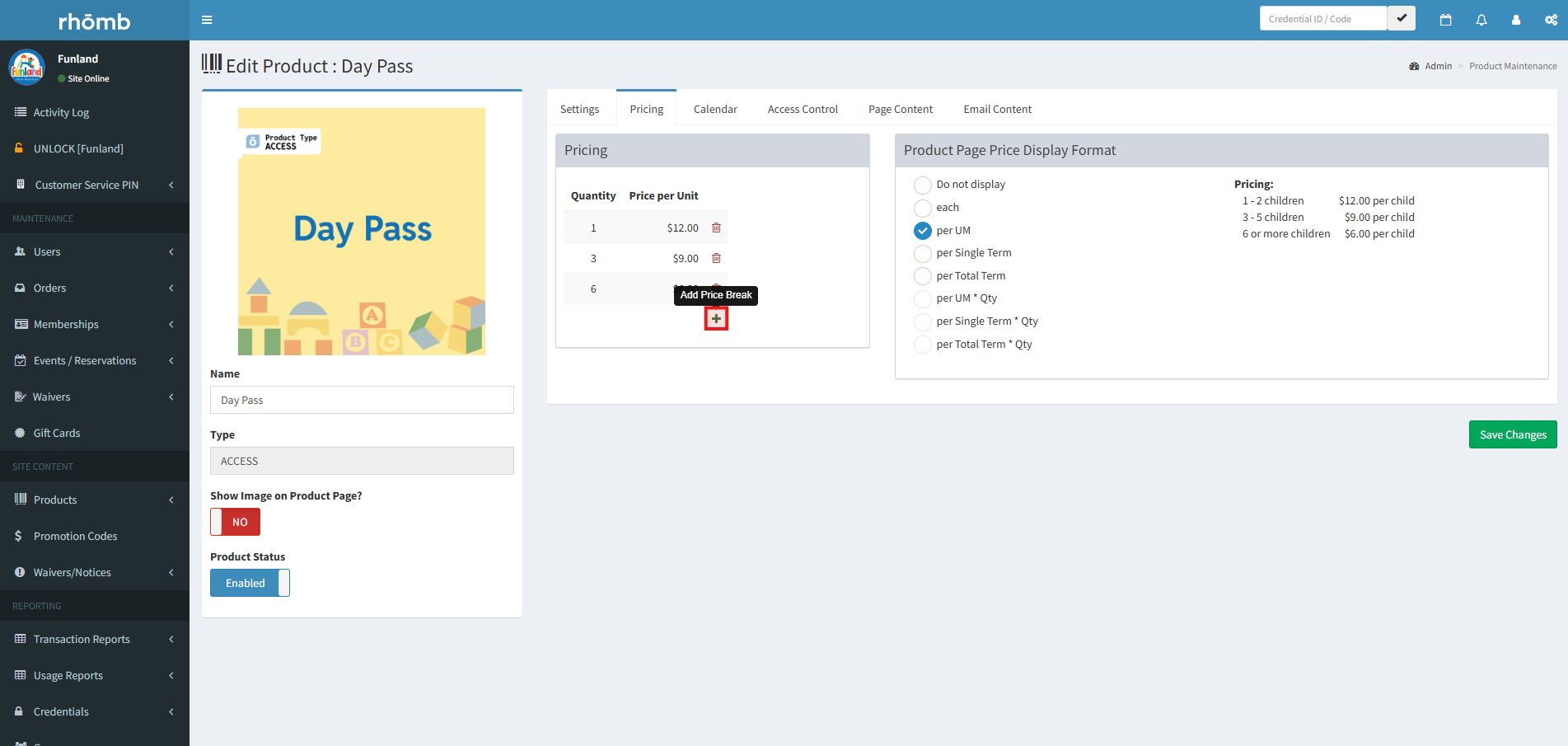This screenshot has height=746, width=1568.
Task: Click the Save Changes button
Action: click(x=1512, y=434)
